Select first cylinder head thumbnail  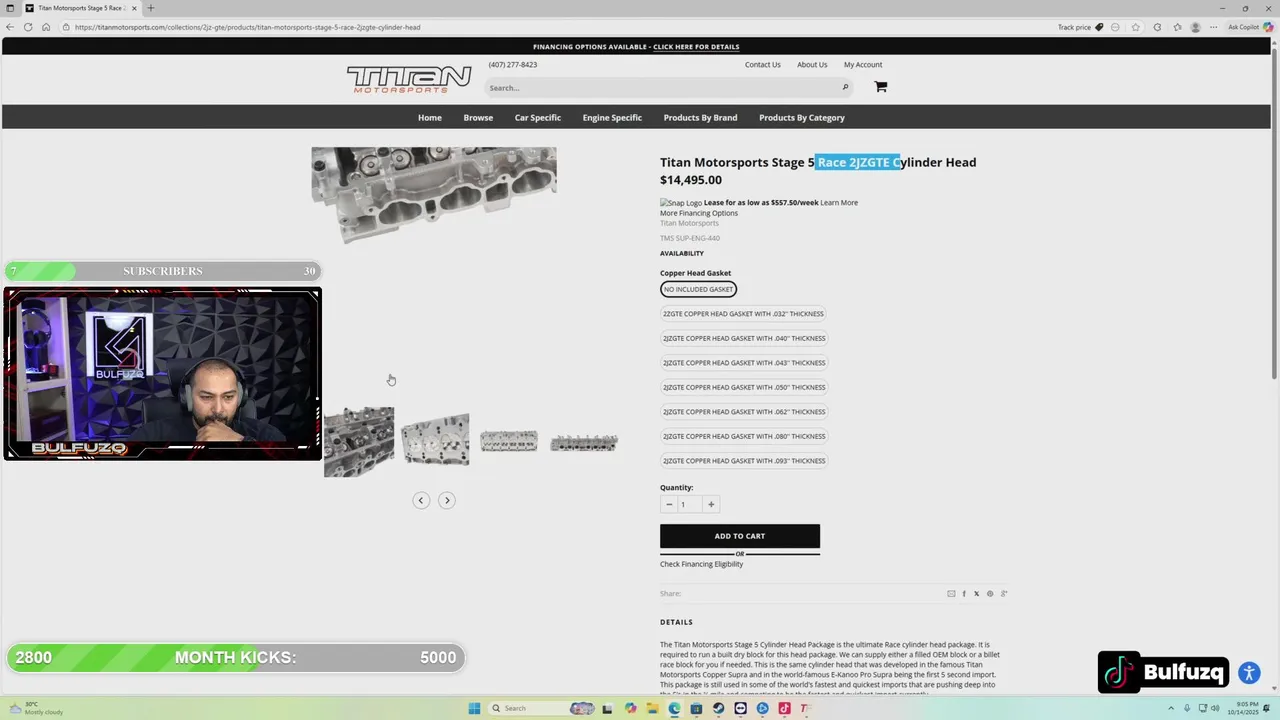click(359, 441)
